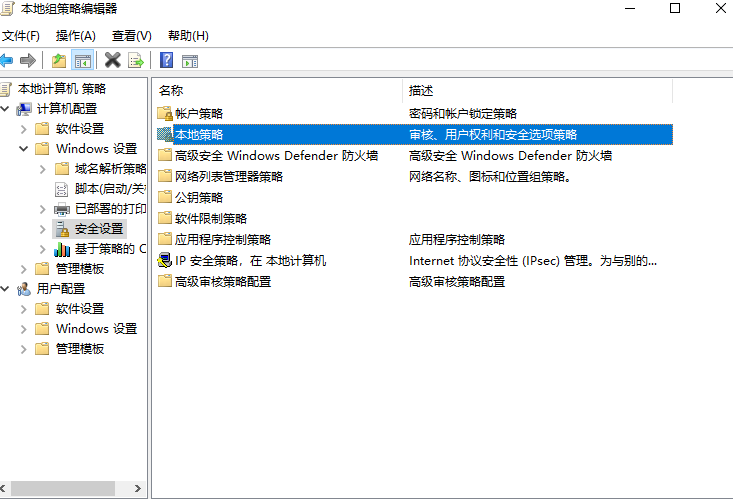The height and width of the screenshot is (499, 733).
Task: Open the 查看(V) menu
Action: tap(131, 36)
